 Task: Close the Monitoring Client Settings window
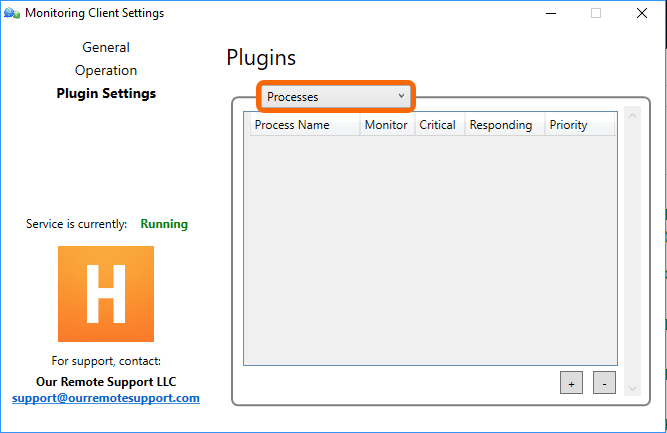(x=642, y=13)
